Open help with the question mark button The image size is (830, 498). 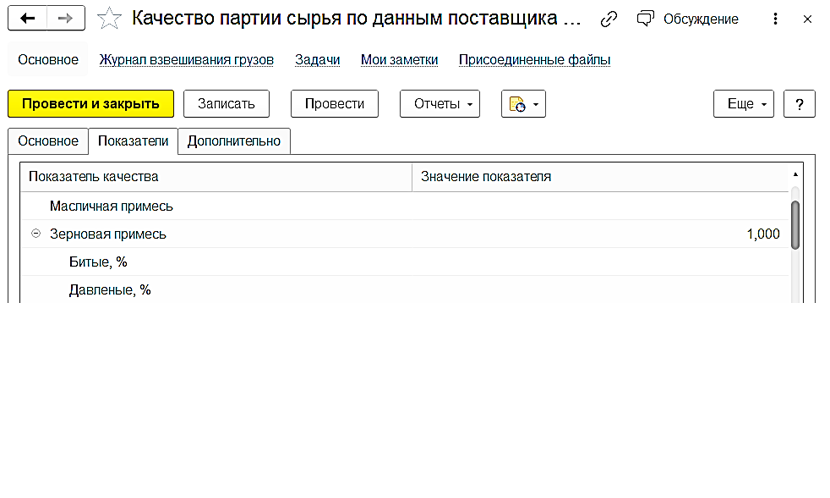pos(799,104)
